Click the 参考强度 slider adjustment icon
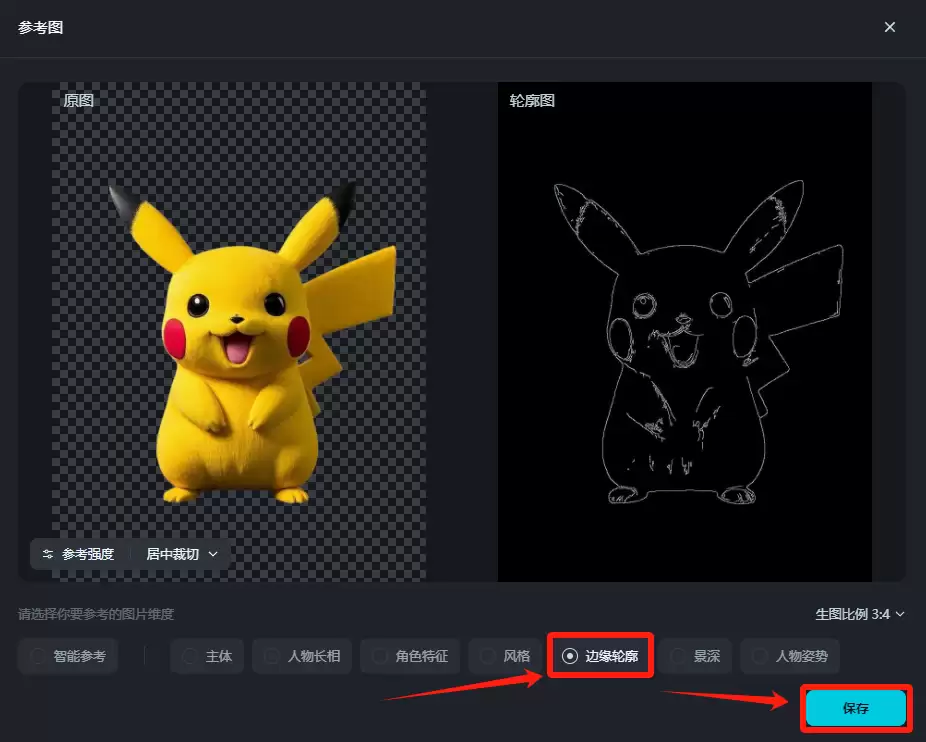Viewport: 926px width, 742px height. [47, 554]
